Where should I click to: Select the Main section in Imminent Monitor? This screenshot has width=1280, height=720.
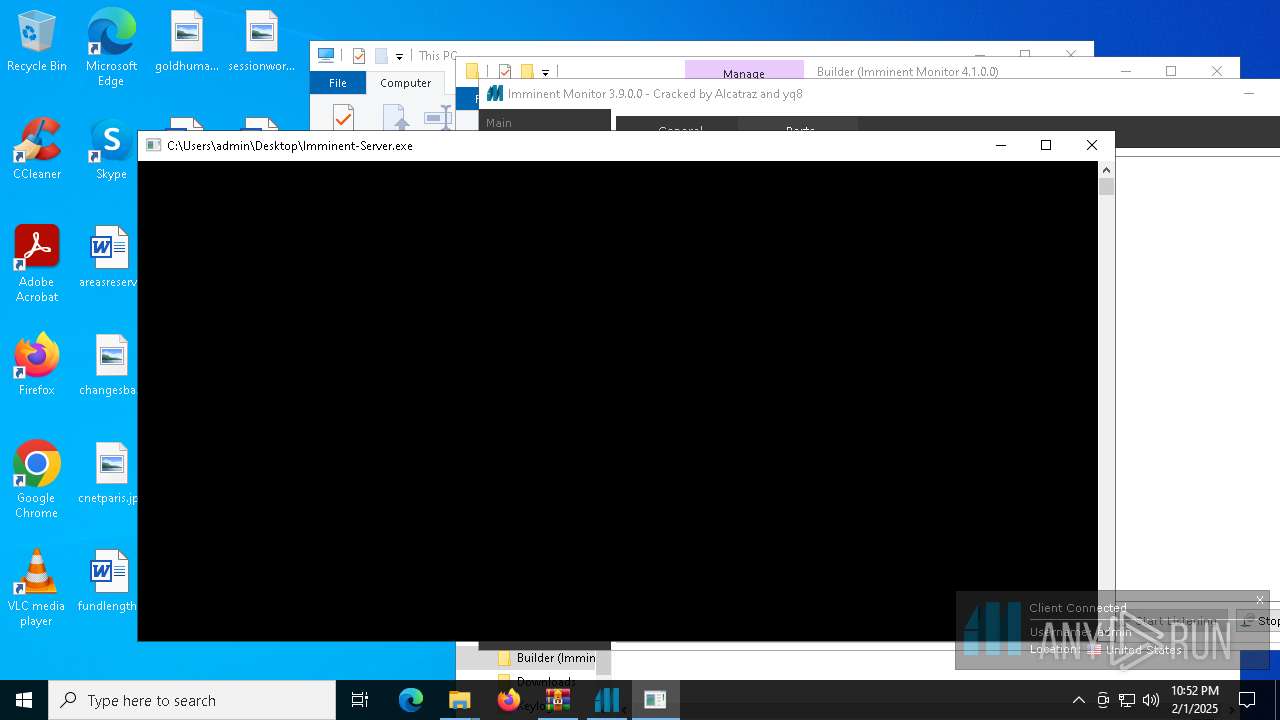(499, 122)
